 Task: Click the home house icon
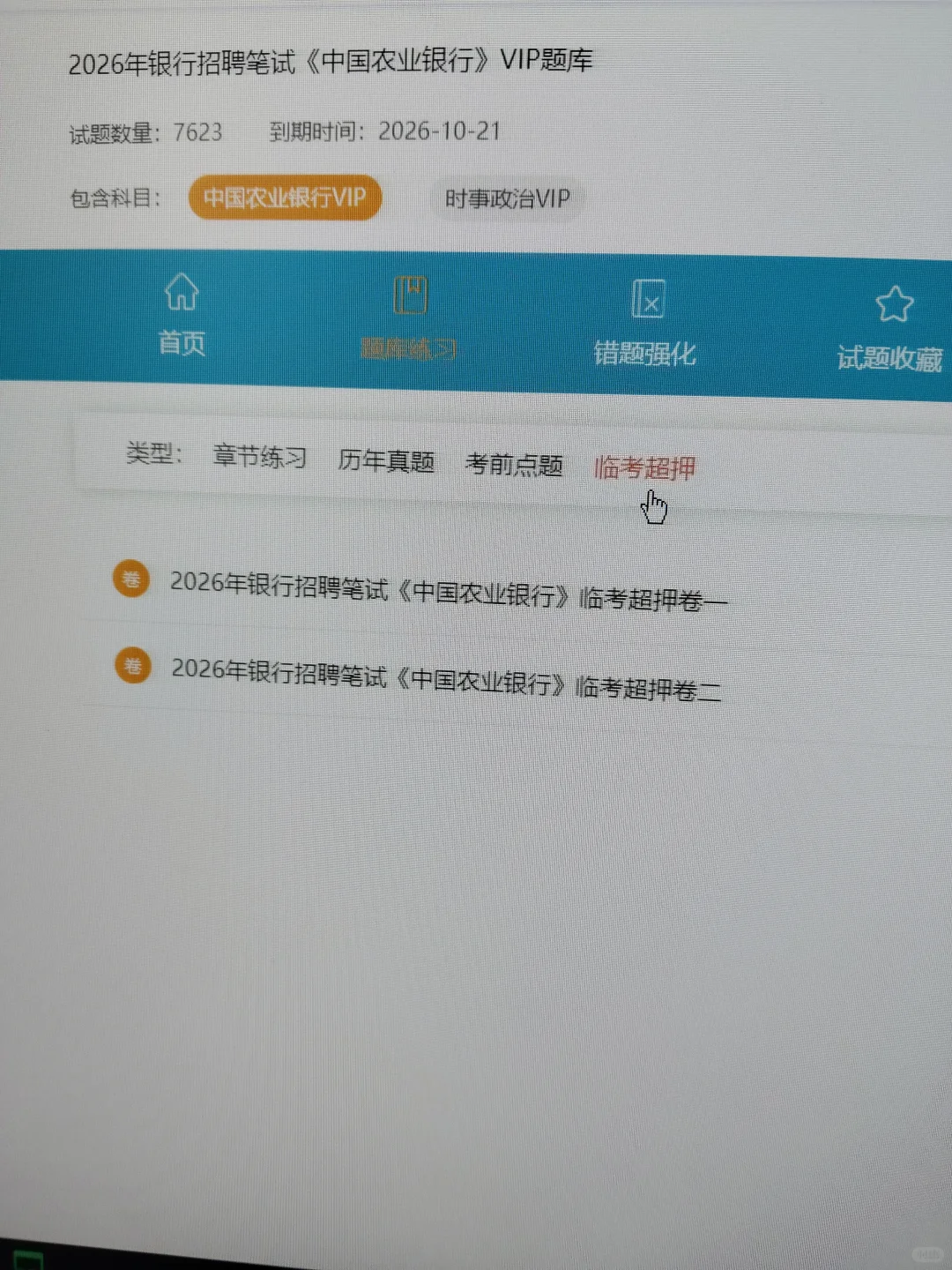point(182,291)
